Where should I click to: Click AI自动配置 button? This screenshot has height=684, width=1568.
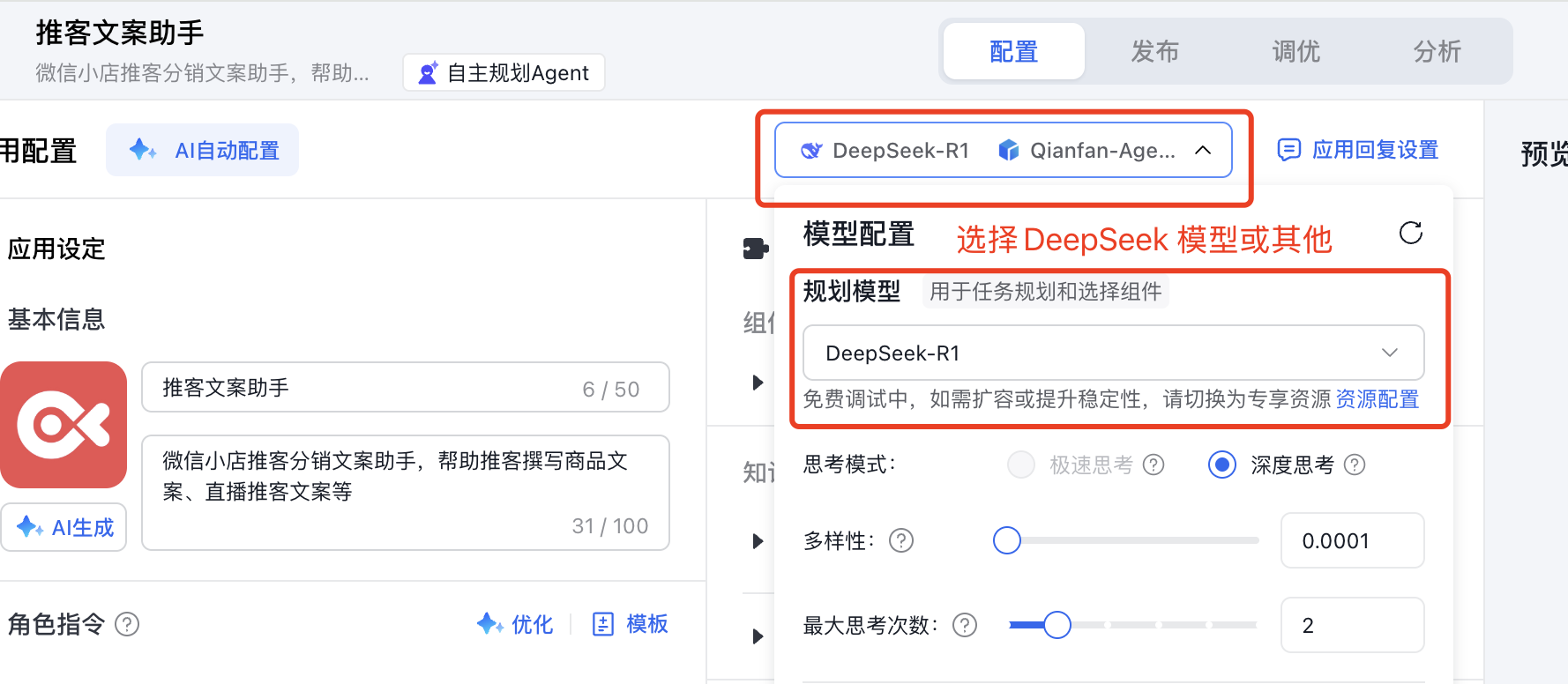coord(202,150)
